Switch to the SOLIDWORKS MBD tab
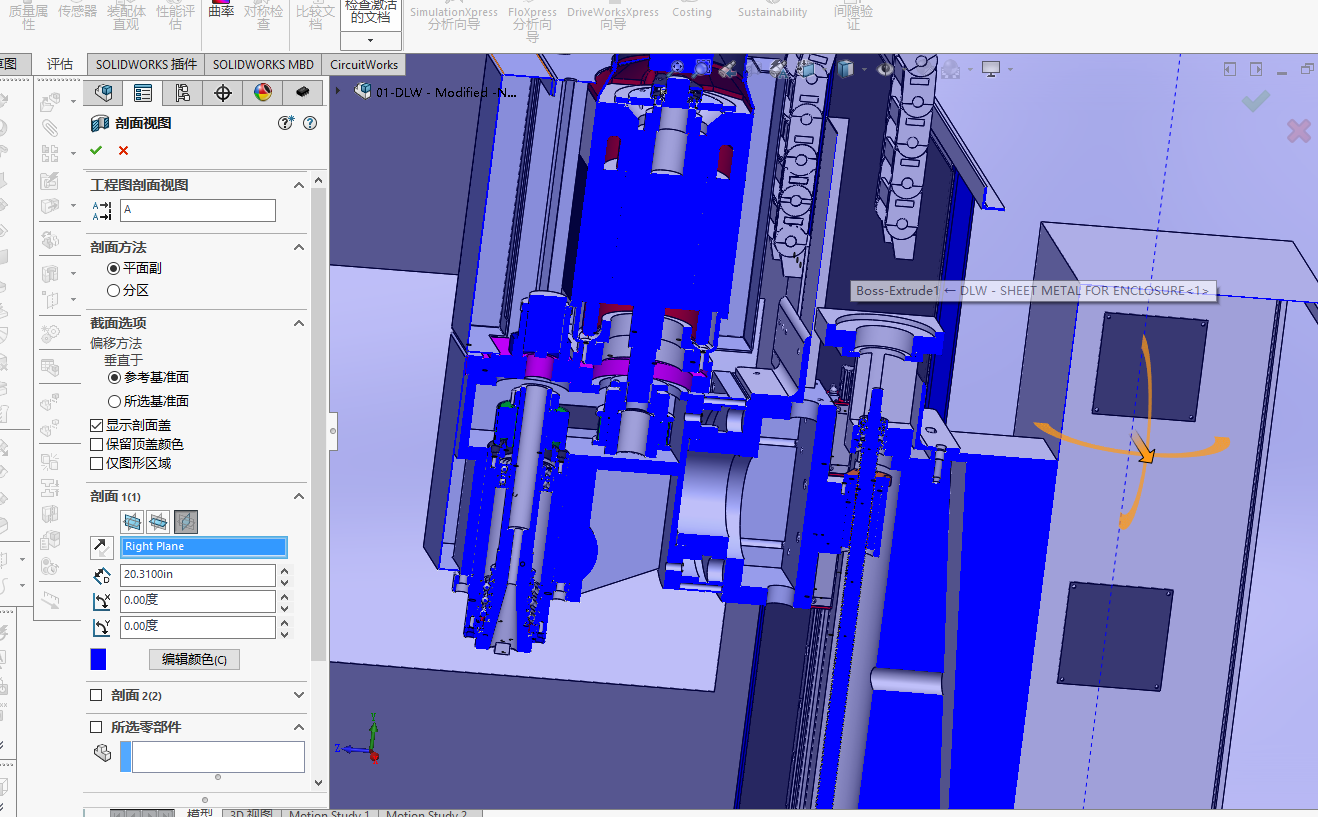Viewport: 1318px width, 817px height. (x=263, y=64)
